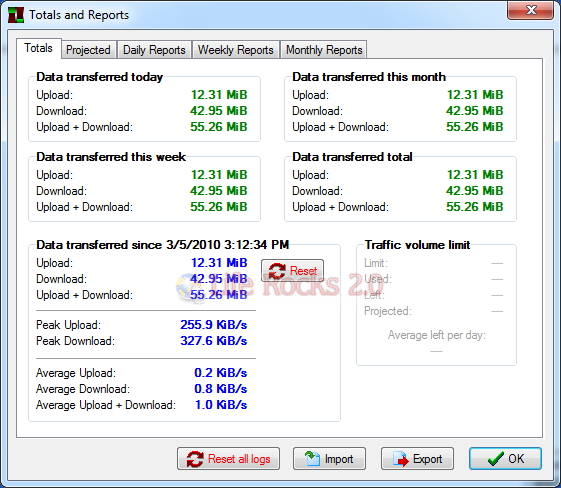Click the red arrow icon on the Export button
561x488 pixels.
coord(401,459)
